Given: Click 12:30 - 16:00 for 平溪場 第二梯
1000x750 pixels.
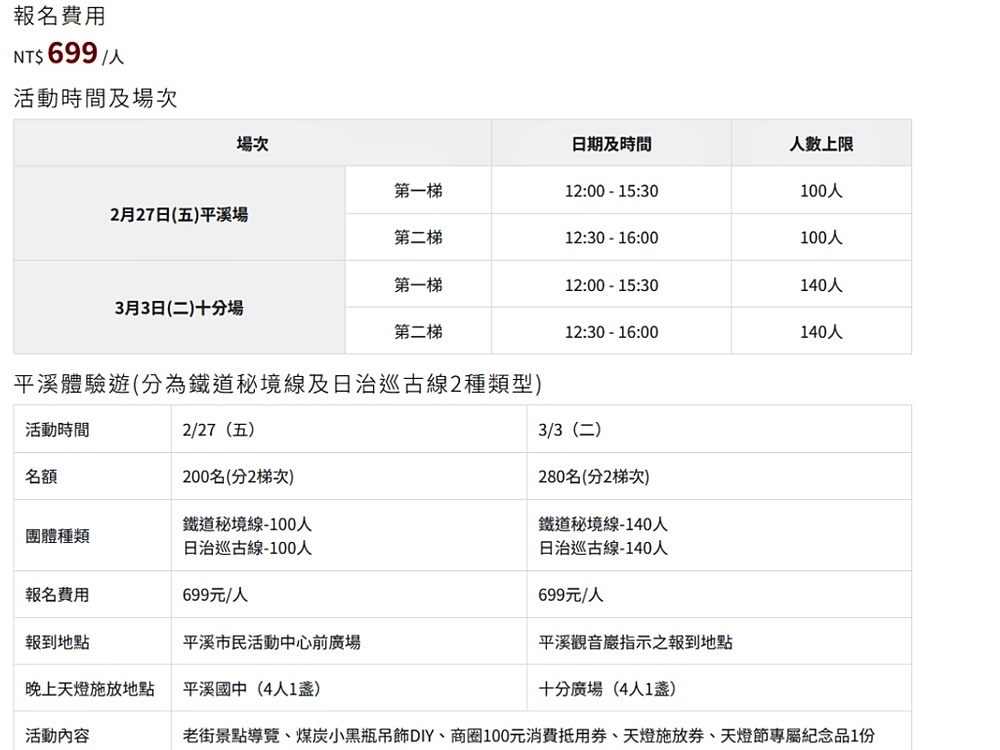Looking at the screenshot, I should pyautogui.click(x=611, y=237).
